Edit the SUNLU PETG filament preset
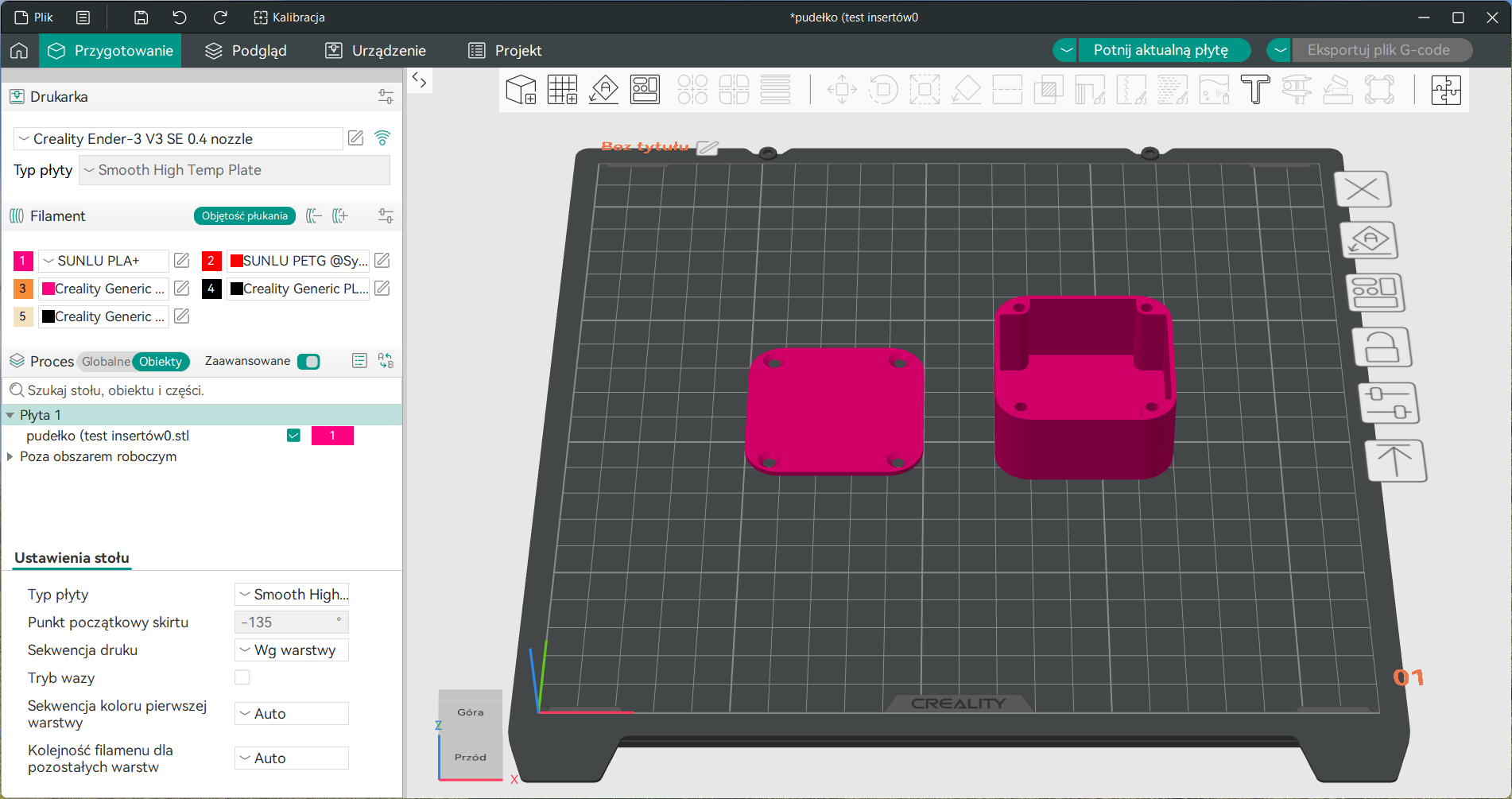This screenshot has width=1512, height=799. (x=382, y=261)
